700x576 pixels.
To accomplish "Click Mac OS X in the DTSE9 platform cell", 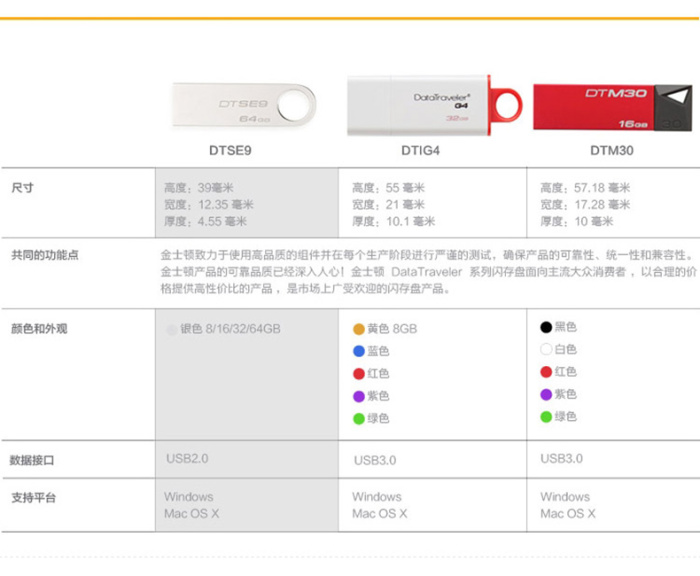I will click(192, 514).
